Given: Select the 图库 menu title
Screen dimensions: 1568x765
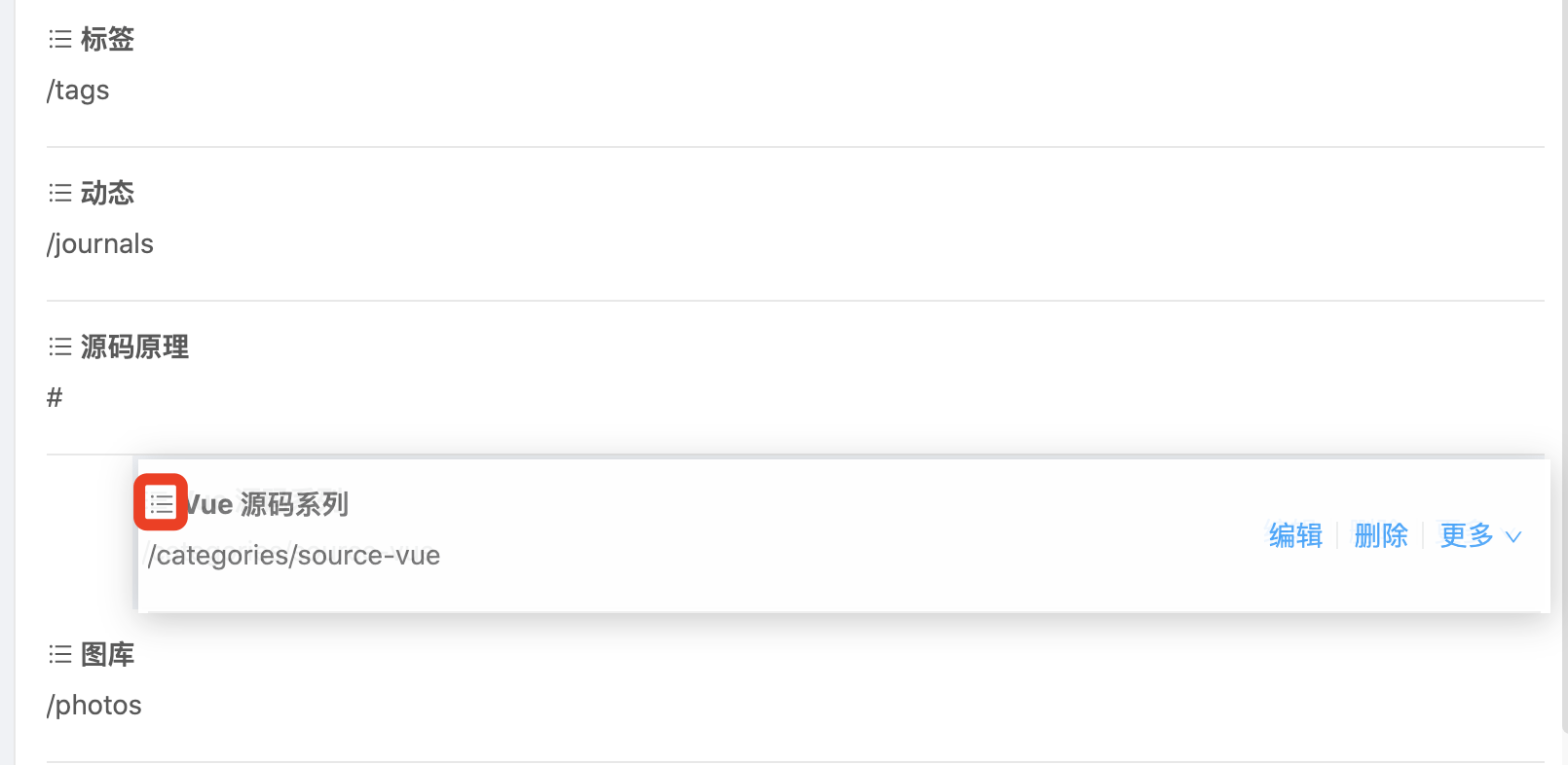Looking at the screenshot, I should (x=107, y=655).
